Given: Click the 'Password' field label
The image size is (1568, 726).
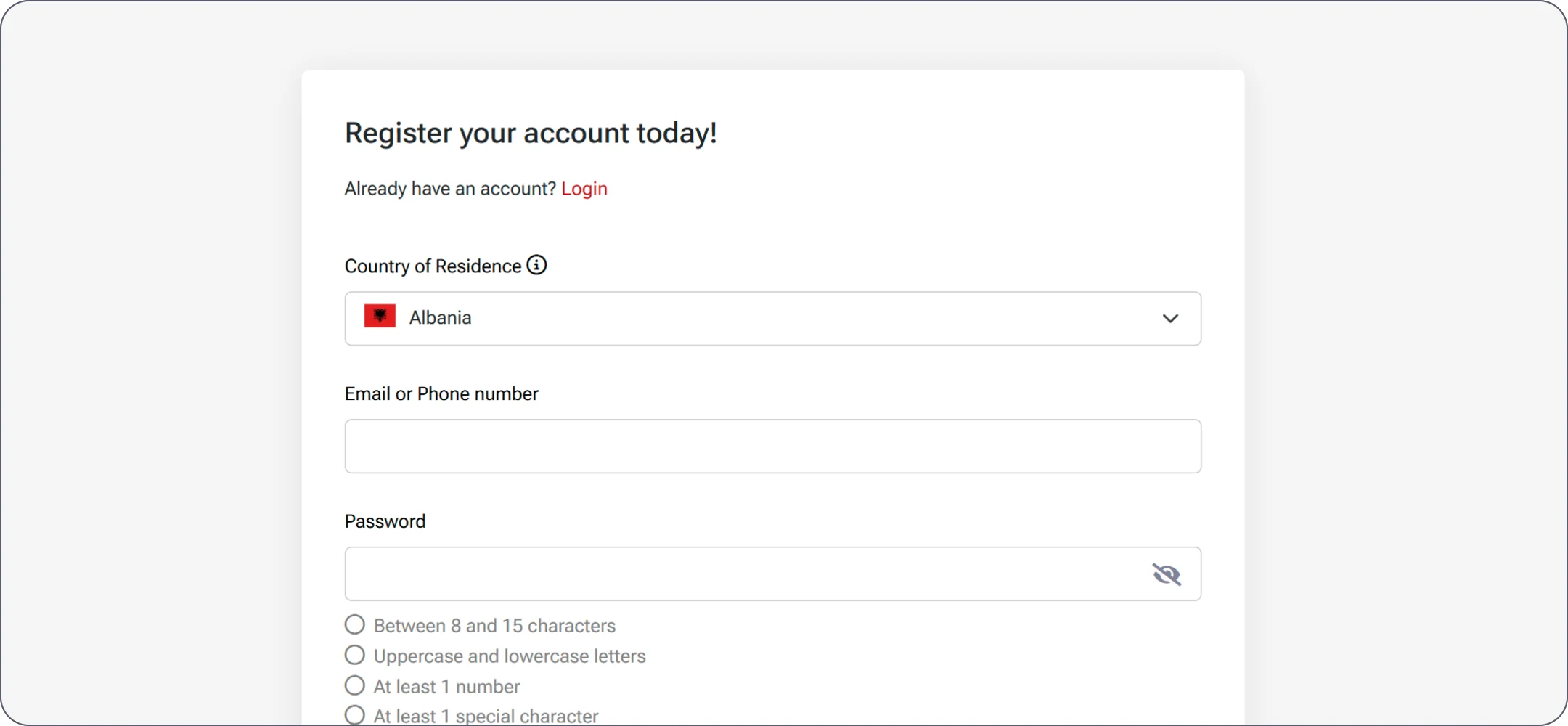Looking at the screenshot, I should [385, 521].
